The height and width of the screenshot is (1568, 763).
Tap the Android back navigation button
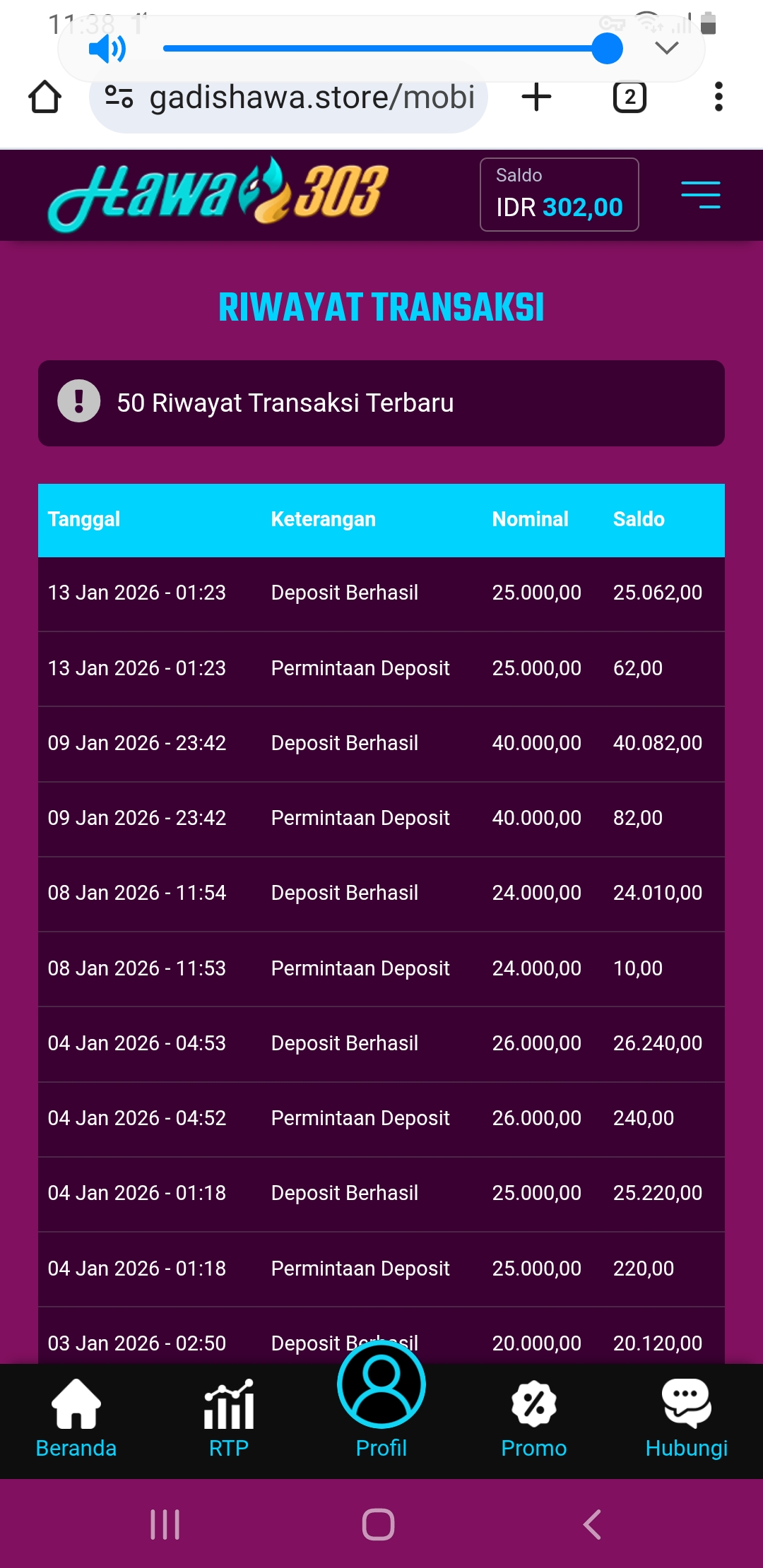click(592, 1524)
